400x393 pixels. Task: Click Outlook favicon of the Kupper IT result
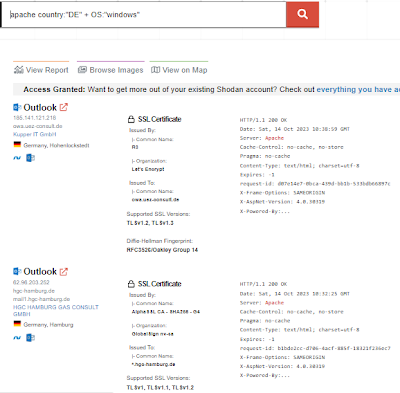coord(17,107)
